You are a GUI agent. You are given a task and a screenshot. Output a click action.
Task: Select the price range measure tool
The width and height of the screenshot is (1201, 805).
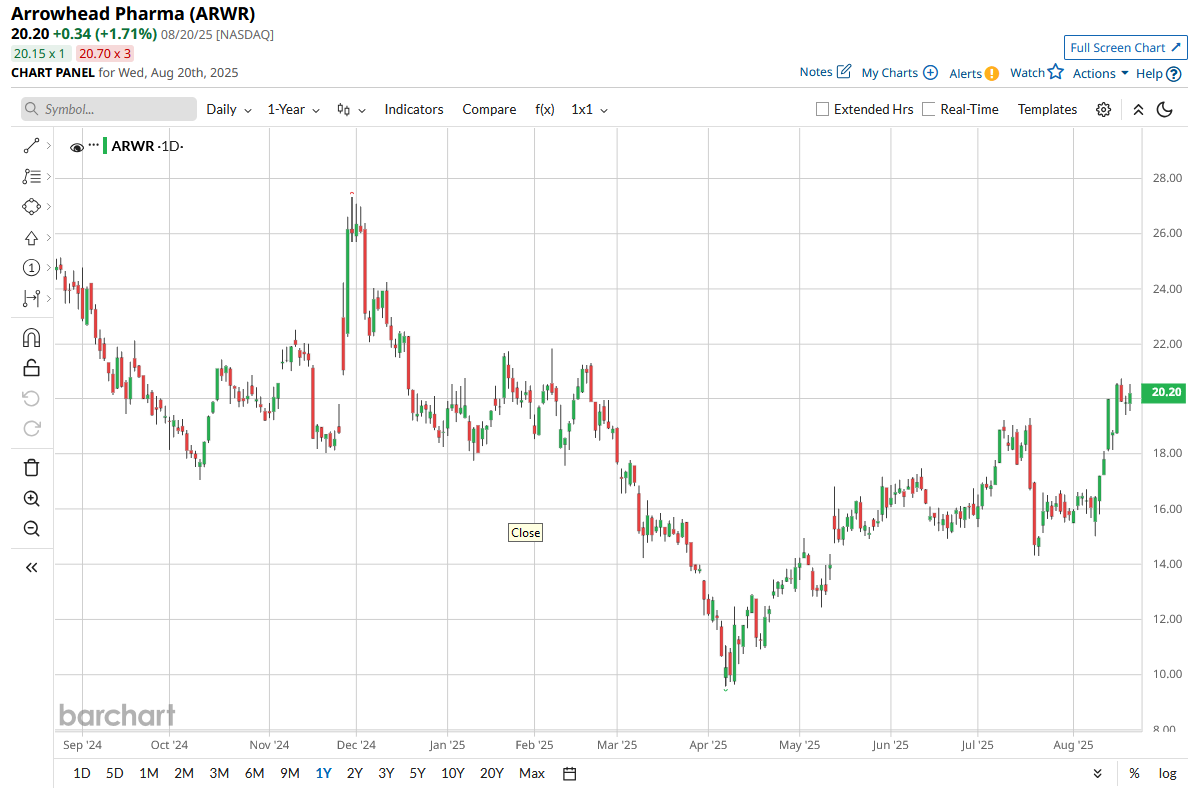click(x=31, y=298)
